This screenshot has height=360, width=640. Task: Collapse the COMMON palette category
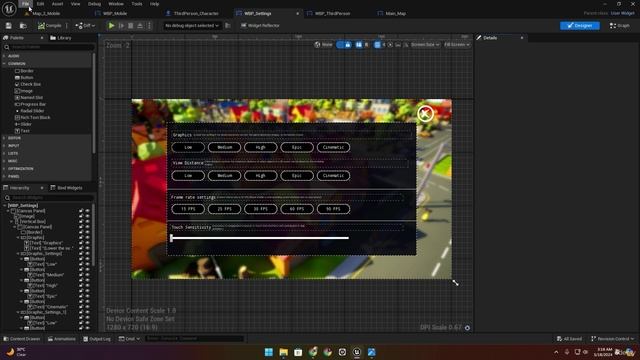point(4,64)
